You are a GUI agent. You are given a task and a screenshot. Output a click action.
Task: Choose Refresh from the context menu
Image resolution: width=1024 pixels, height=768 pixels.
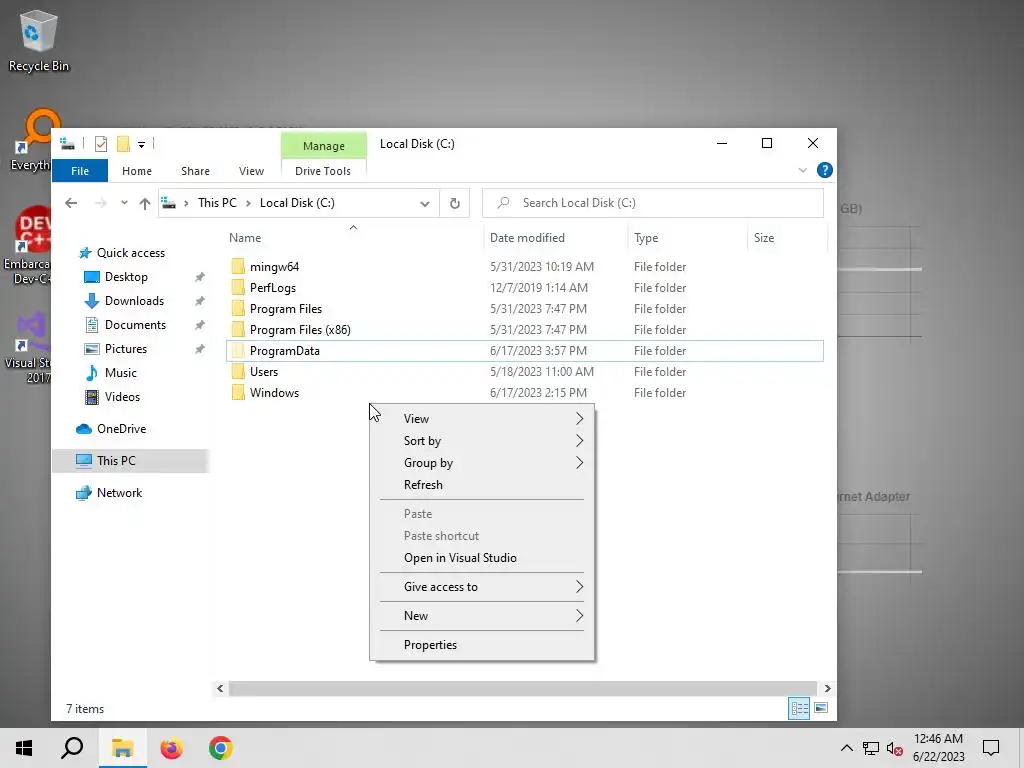point(482,485)
